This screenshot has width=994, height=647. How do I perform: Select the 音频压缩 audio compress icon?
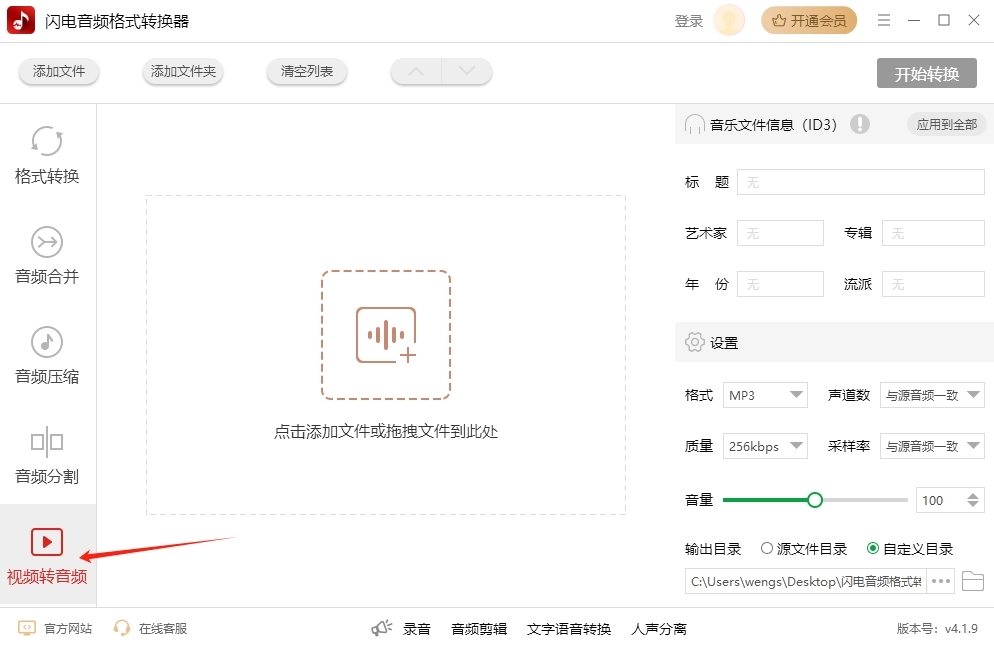coord(47,342)
